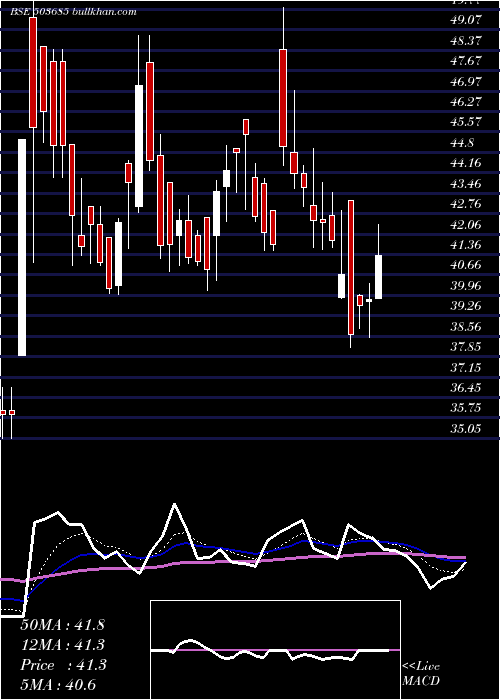The image size is (500, 700).
Task: Click the <<Live MACD label
Action: point(421,674)
